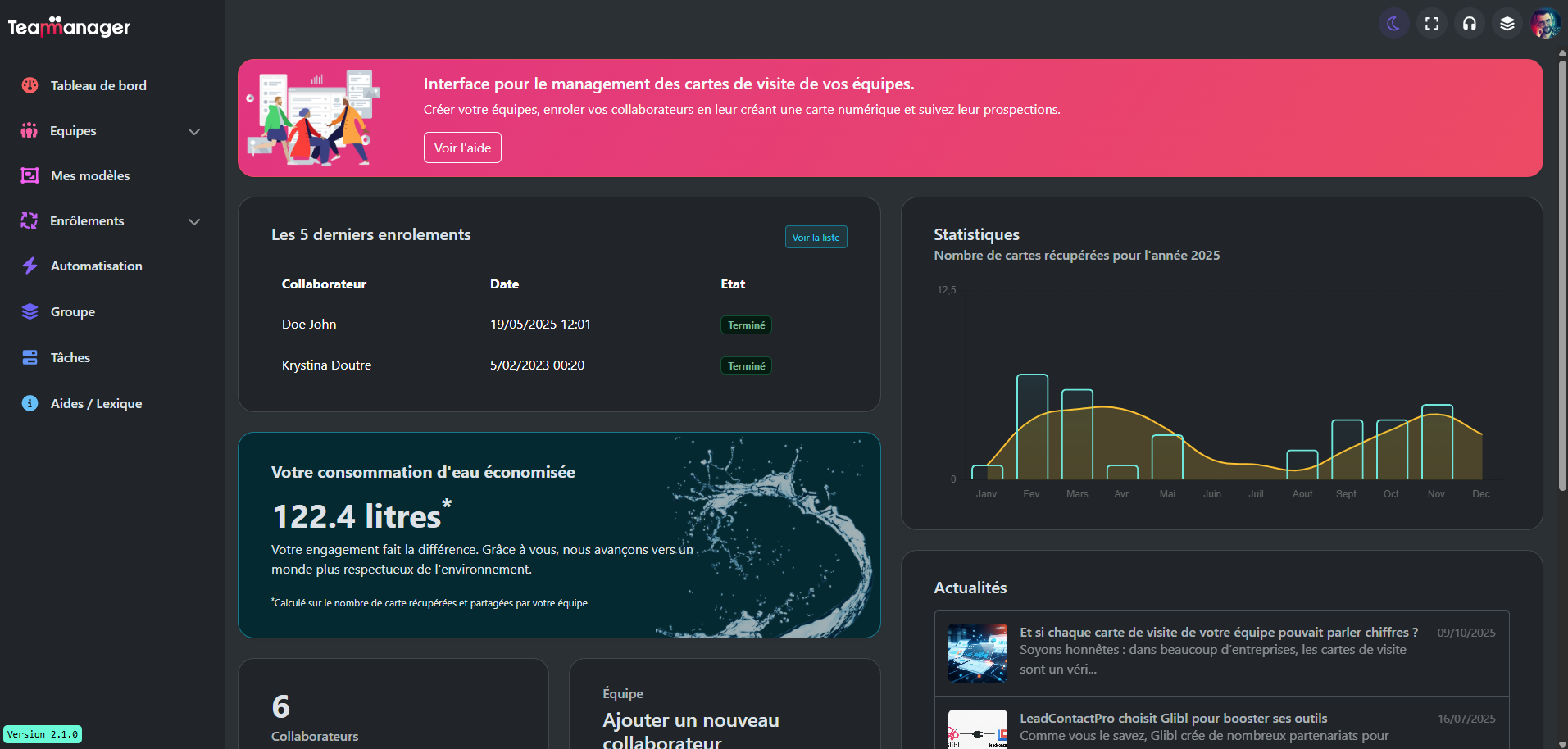The image size is (1568, 749).
Task: Open the user profile avatar menu
Action: tap(1545, 24)
